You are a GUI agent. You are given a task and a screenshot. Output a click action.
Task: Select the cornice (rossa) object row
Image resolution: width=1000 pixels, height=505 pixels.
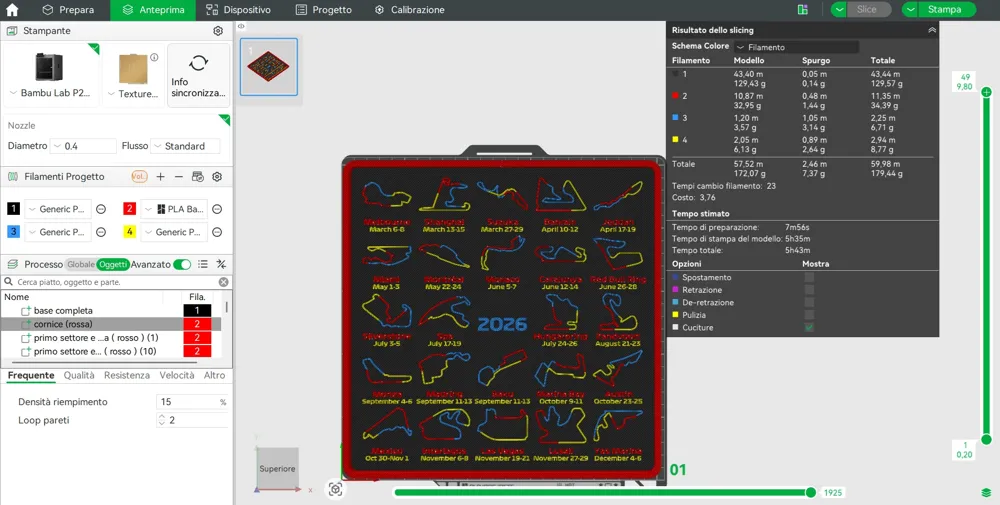(111, 324)
